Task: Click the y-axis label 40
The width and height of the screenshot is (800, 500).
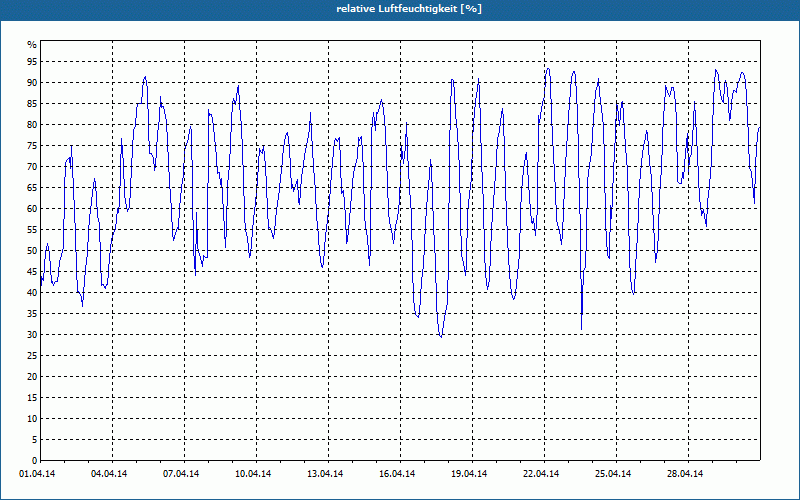Action: point(32,292)
